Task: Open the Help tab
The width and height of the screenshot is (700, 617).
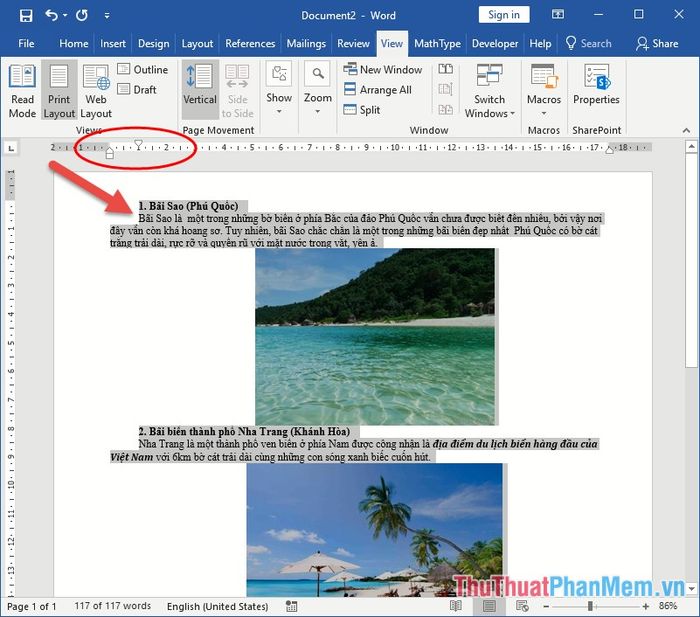Action: pos(540,43)
